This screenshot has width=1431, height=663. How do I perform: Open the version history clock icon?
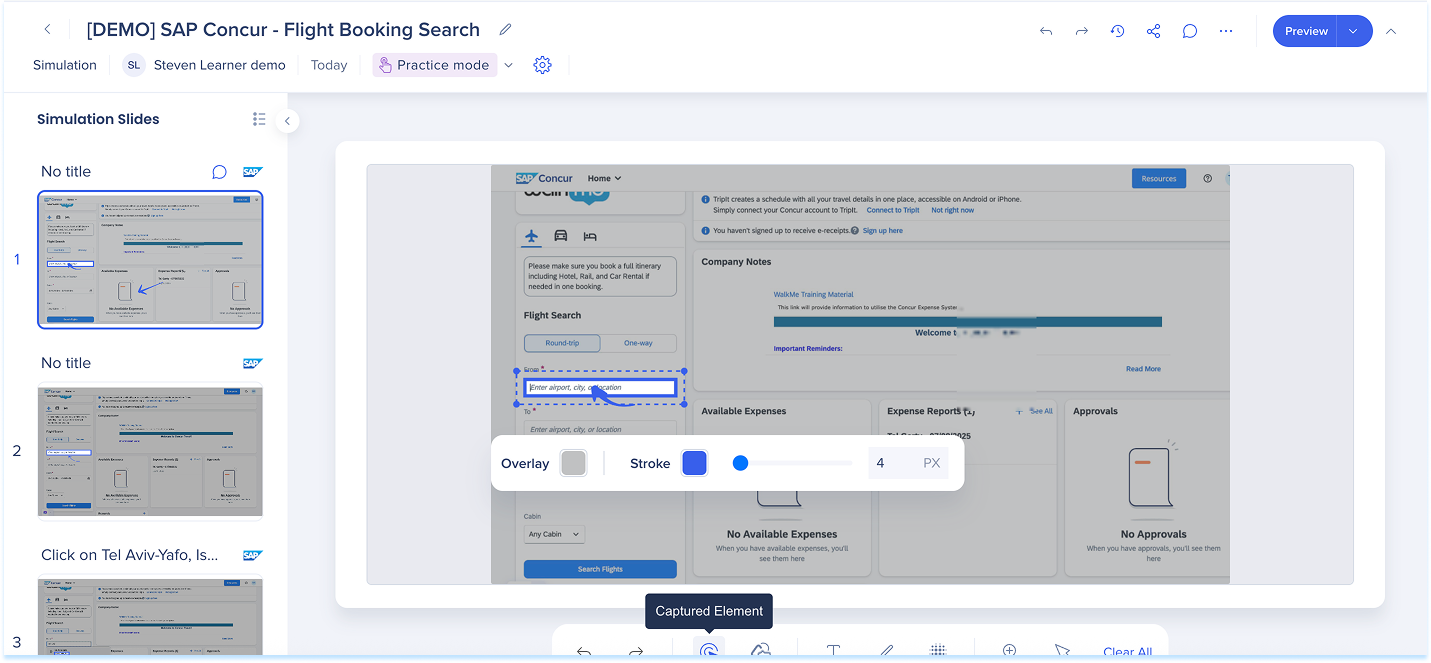click(x=1118, y=31)
